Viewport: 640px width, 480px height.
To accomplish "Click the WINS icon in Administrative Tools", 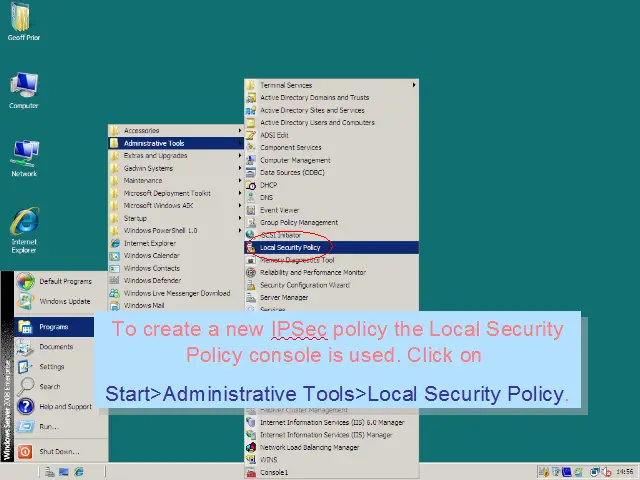I will coord(251,460).
